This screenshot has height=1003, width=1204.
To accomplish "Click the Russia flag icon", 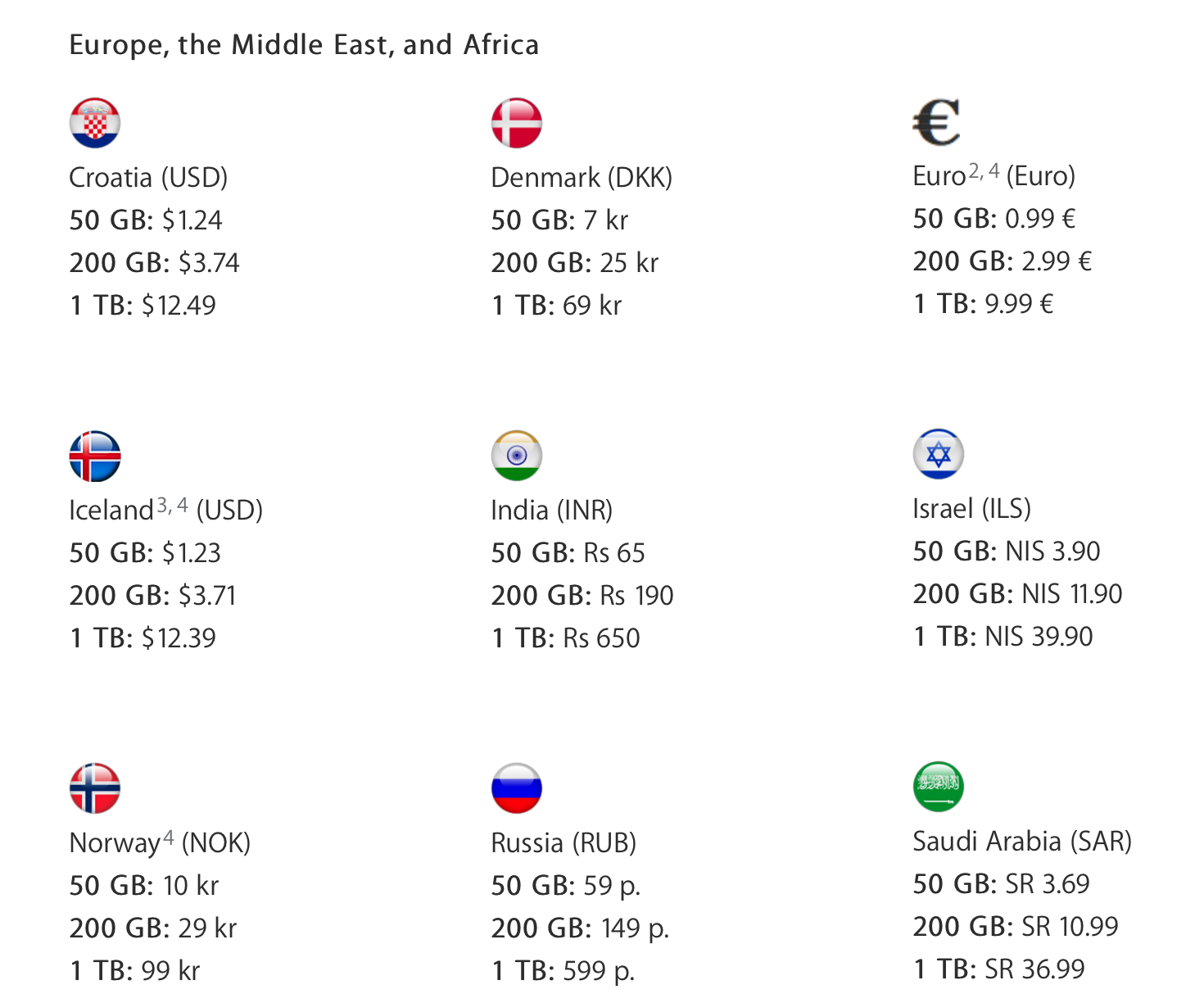I will (517, 788).
